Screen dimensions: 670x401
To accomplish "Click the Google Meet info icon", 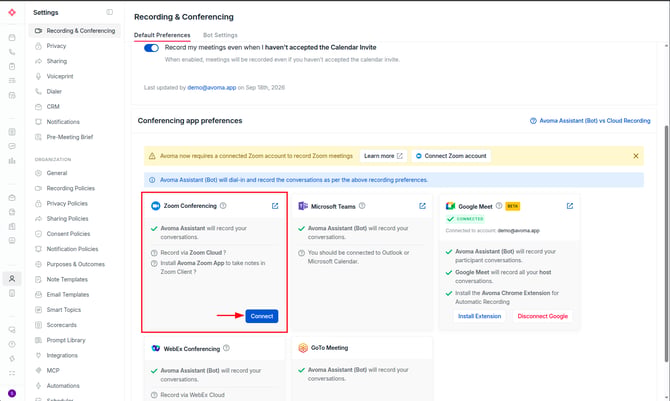I will tap(499, 206).
